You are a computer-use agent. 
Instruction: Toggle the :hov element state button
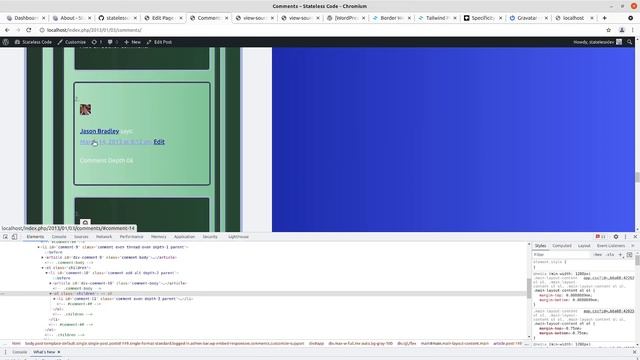point(598,255)
